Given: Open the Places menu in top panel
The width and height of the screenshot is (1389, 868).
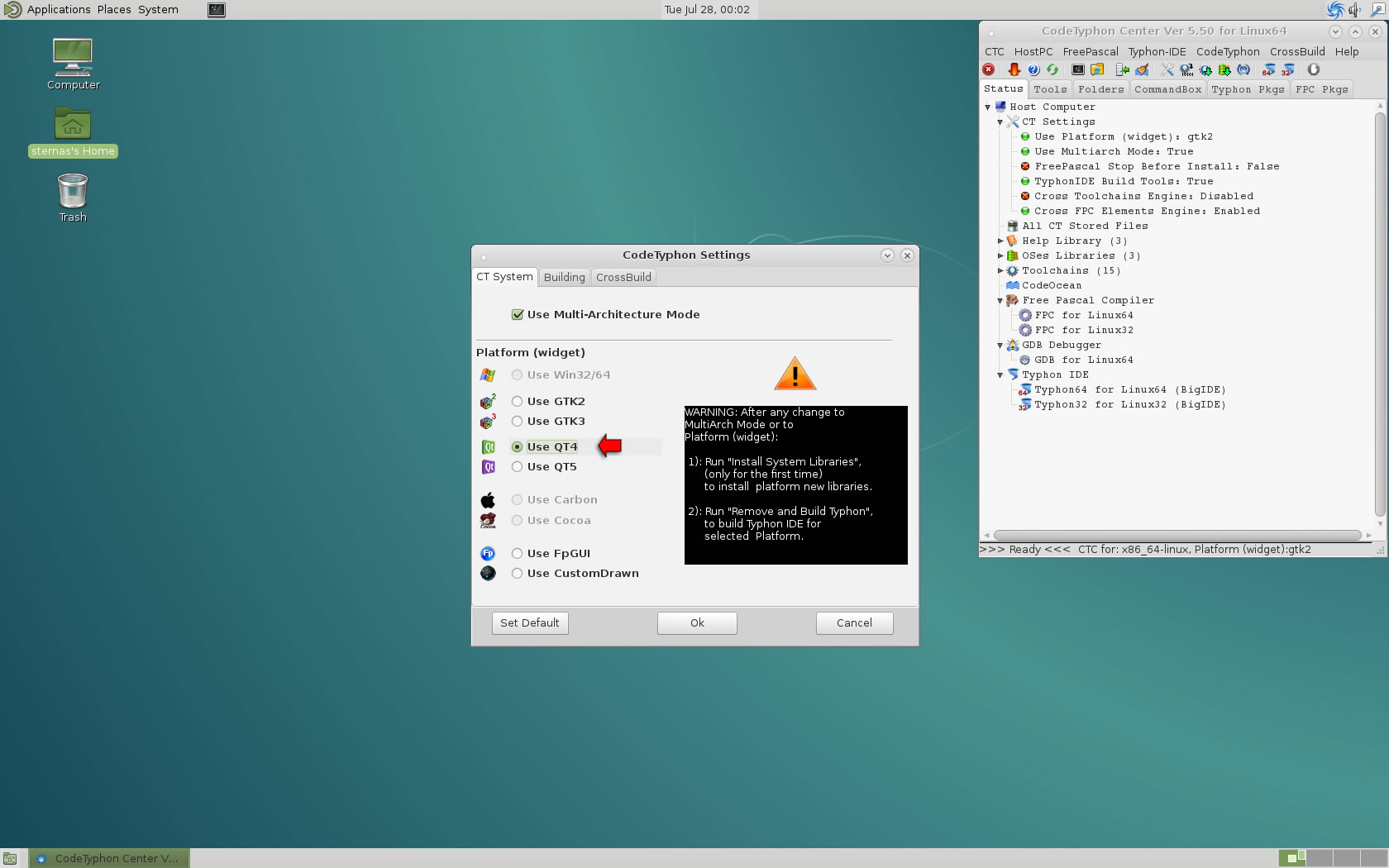Looking at the screenshot, I should (114, 10).
